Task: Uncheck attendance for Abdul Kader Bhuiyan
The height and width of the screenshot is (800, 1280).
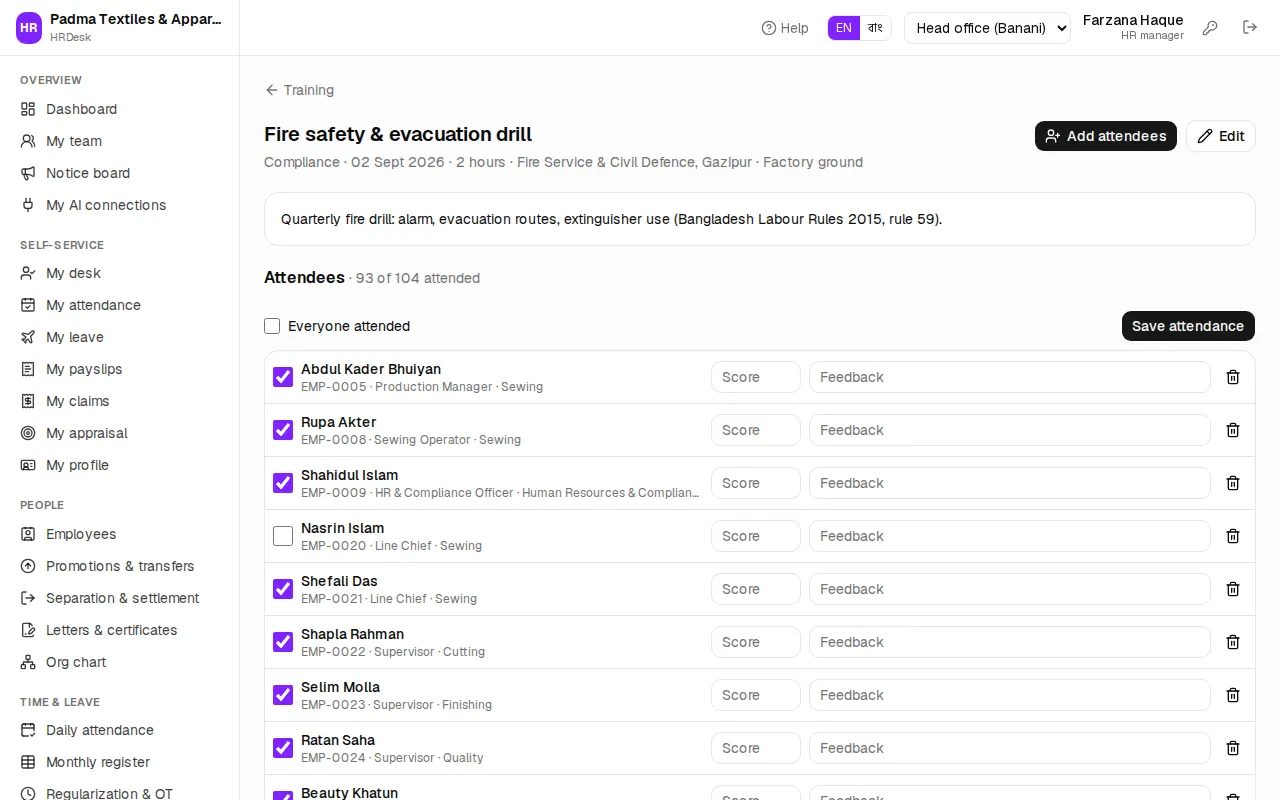Action: pyautogui.click(x=283, y=377)
